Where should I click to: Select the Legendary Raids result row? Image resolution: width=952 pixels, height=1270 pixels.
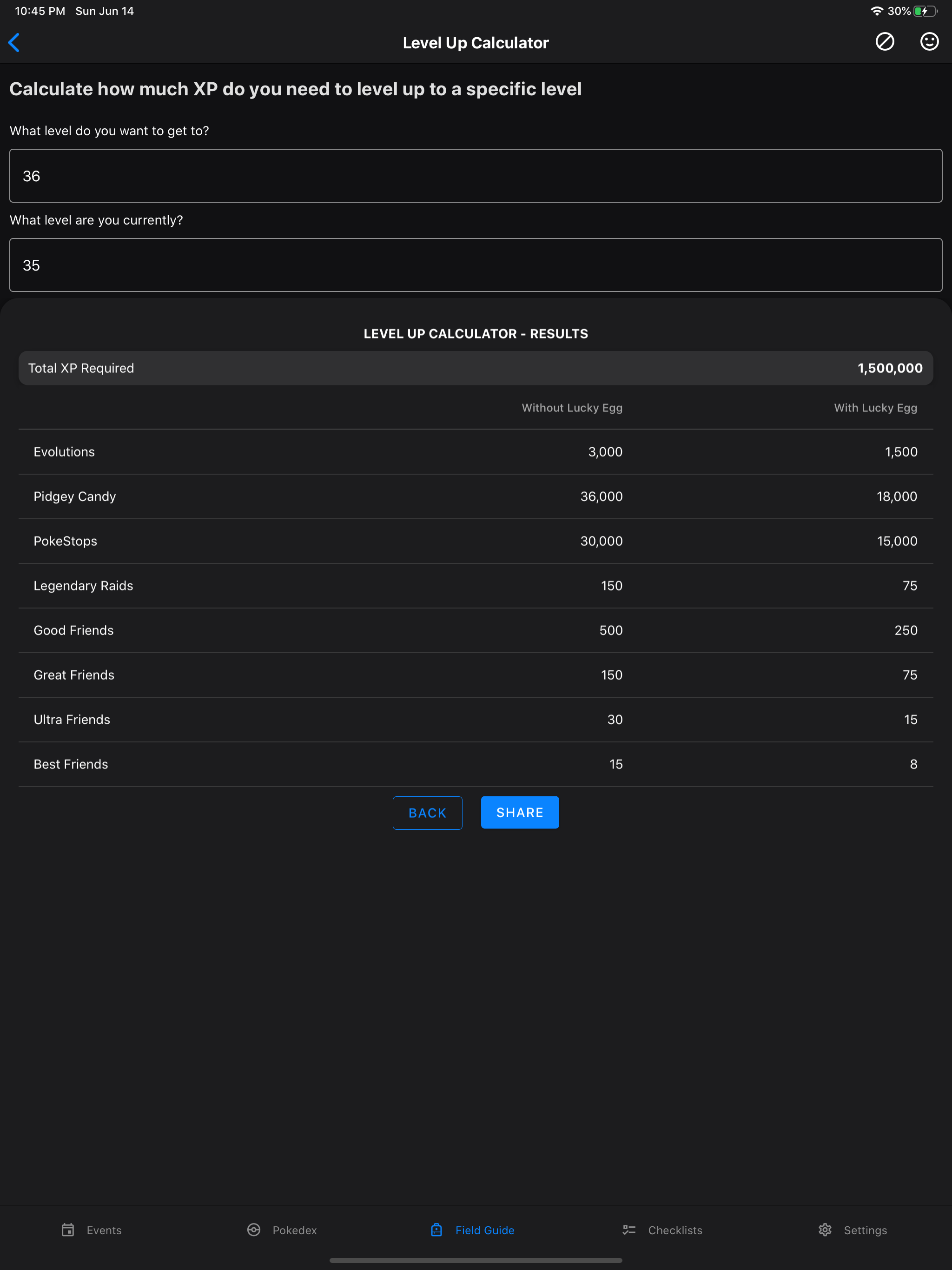coord(476,585)
